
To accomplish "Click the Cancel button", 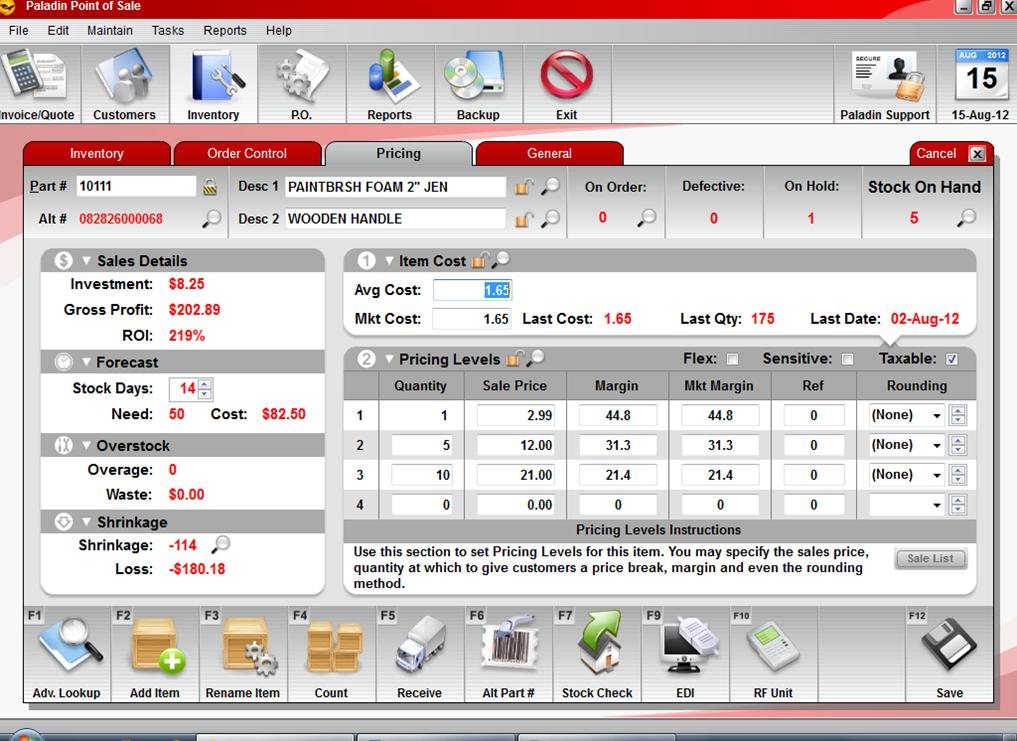I will pos(949,153).
